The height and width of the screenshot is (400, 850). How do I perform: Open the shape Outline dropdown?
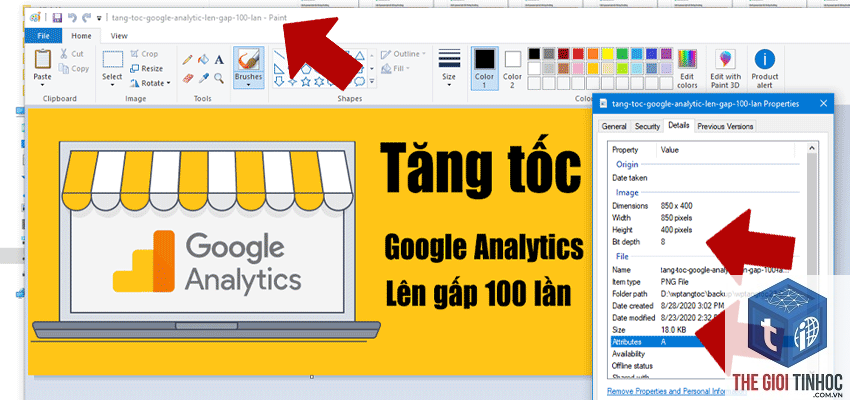coord(403,54)
